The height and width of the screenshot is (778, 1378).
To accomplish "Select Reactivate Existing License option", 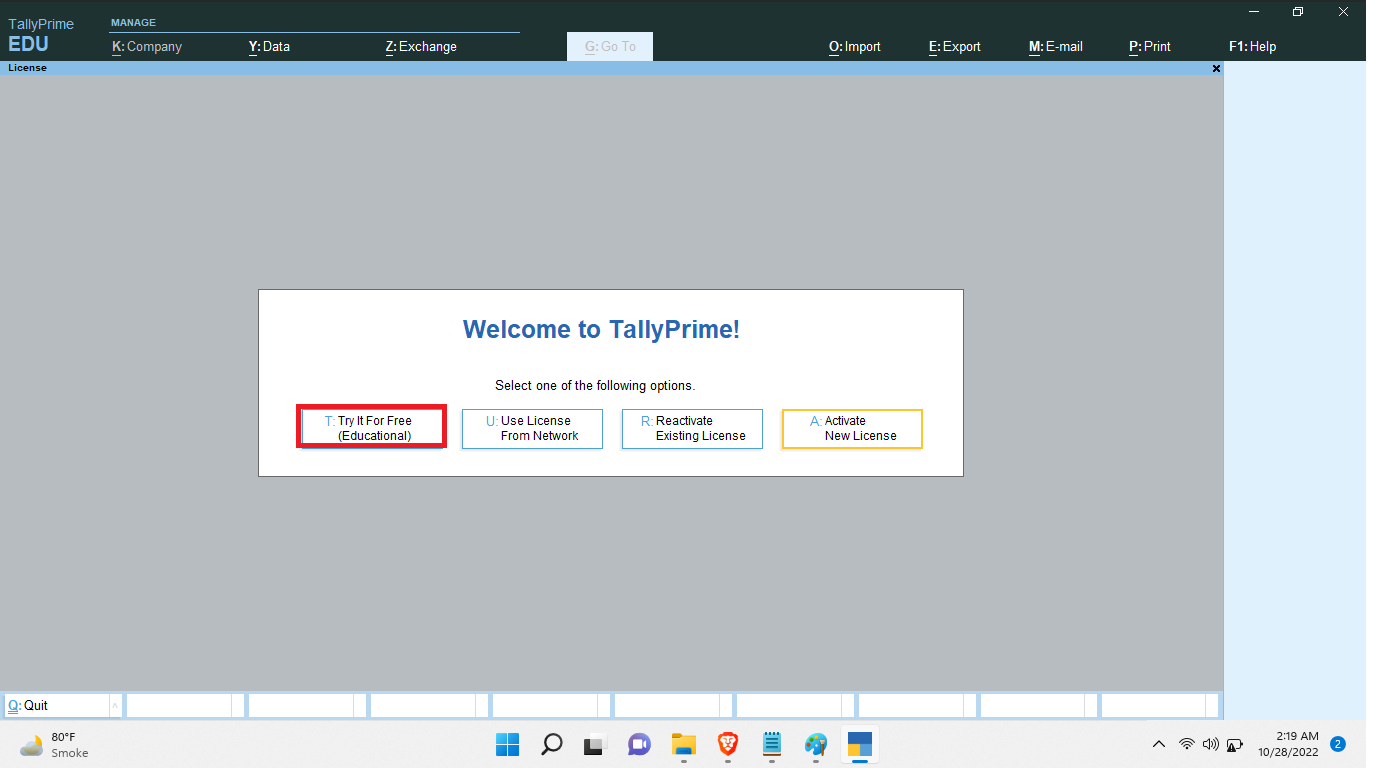I will 692,428.
